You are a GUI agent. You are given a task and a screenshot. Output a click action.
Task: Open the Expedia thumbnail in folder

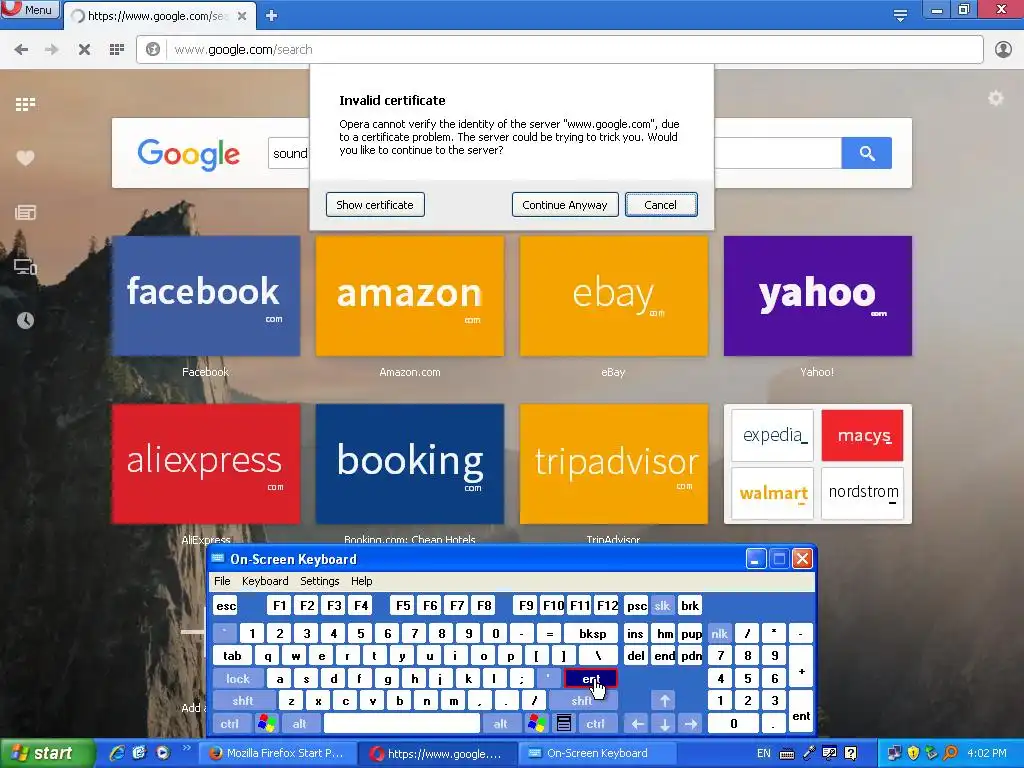click(773, 436)
